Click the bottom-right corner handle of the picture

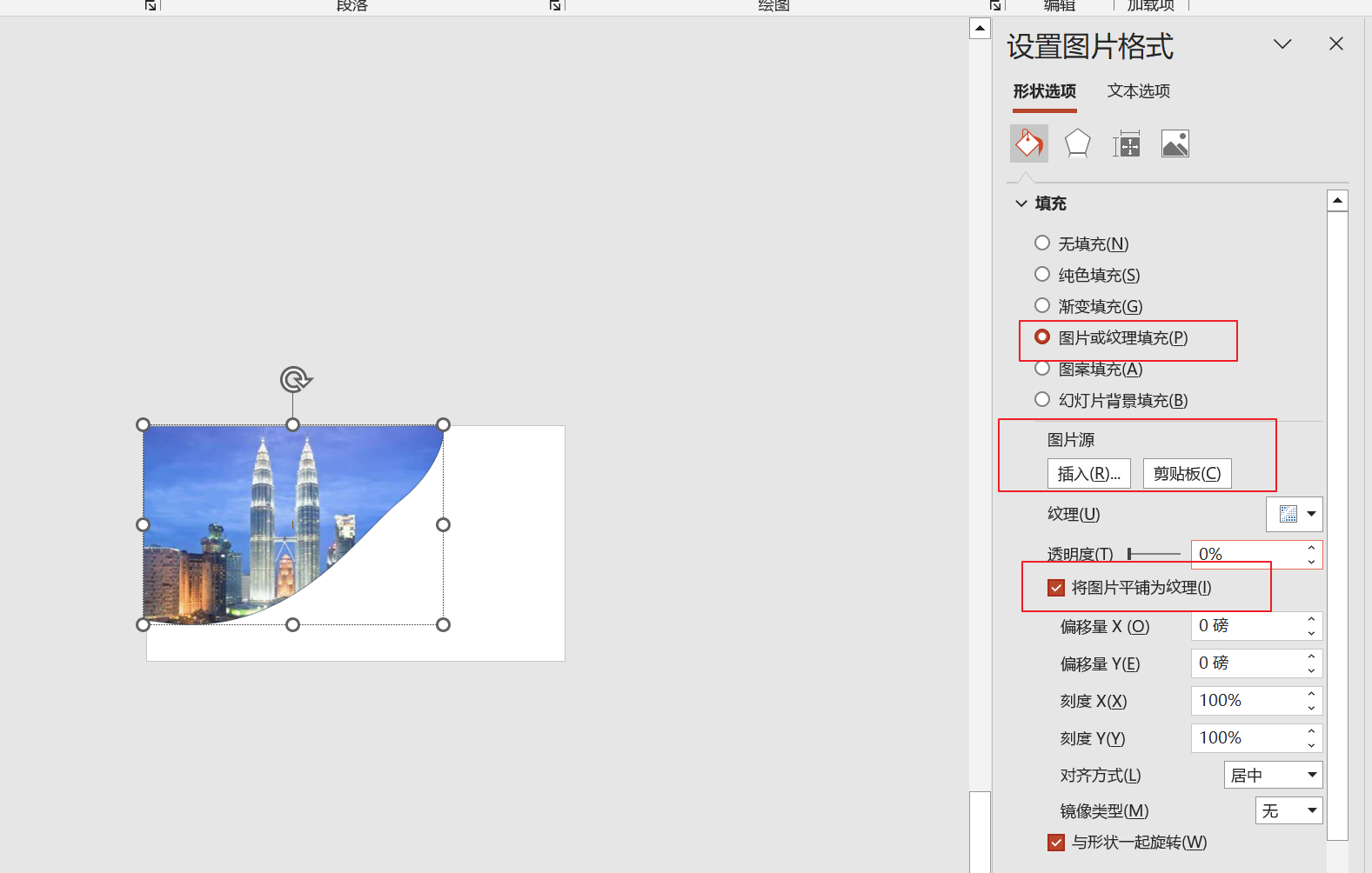click(x=443, y=624)
